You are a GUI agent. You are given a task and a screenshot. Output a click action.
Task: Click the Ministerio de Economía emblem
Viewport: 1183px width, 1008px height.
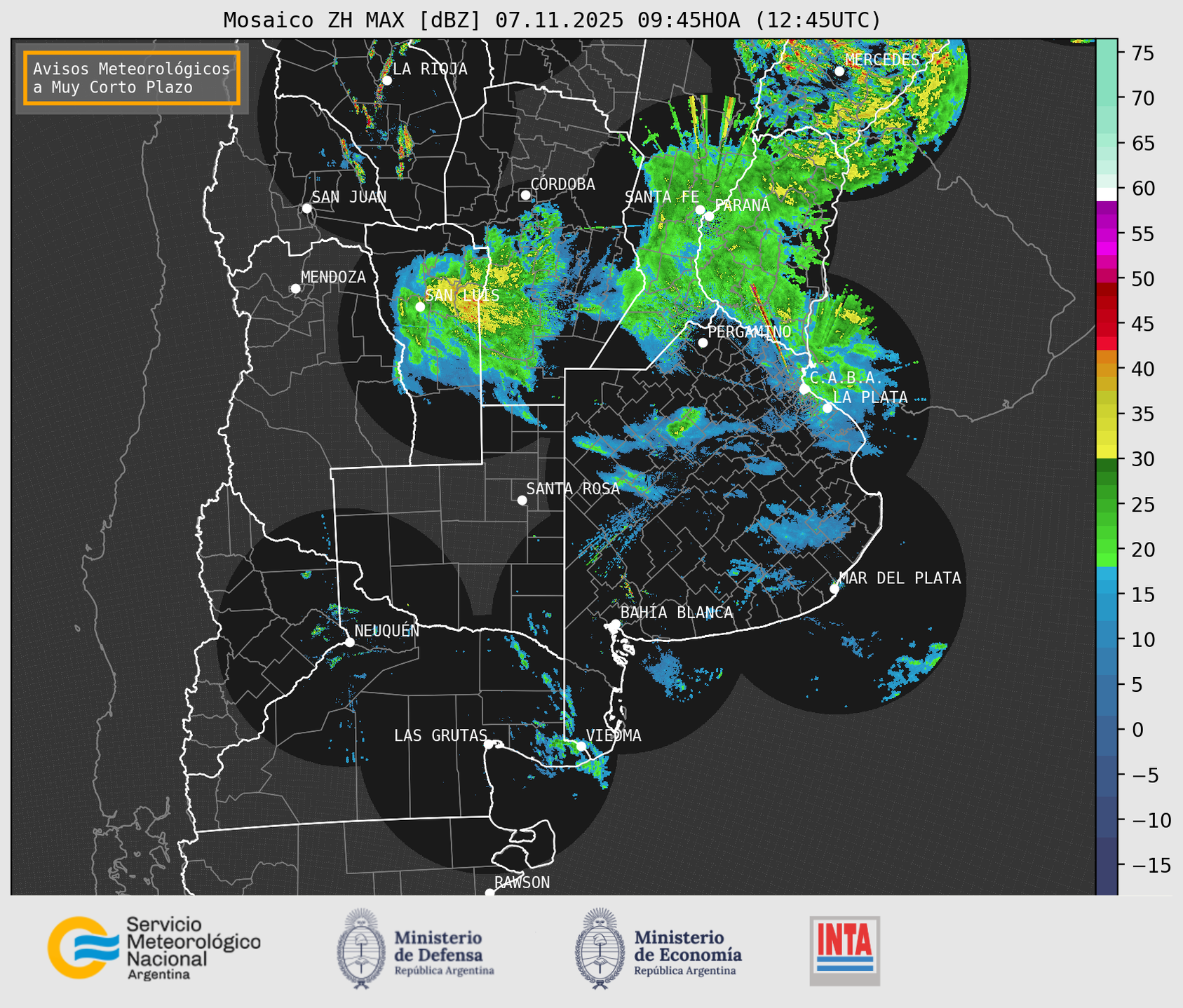[x=600, y=948]
